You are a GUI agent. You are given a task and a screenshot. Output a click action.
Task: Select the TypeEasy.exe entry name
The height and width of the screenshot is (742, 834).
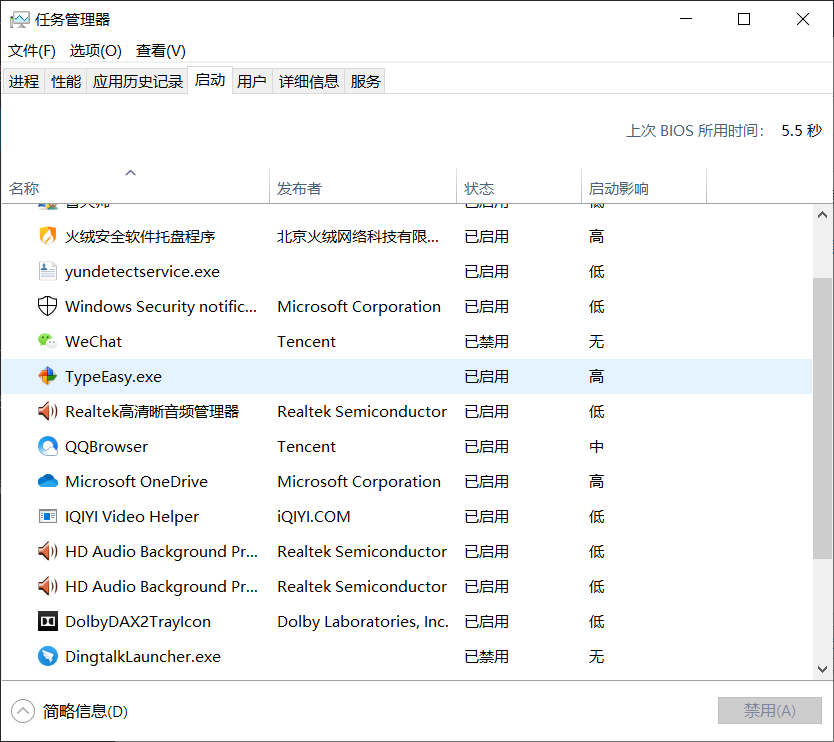point(113,377)
